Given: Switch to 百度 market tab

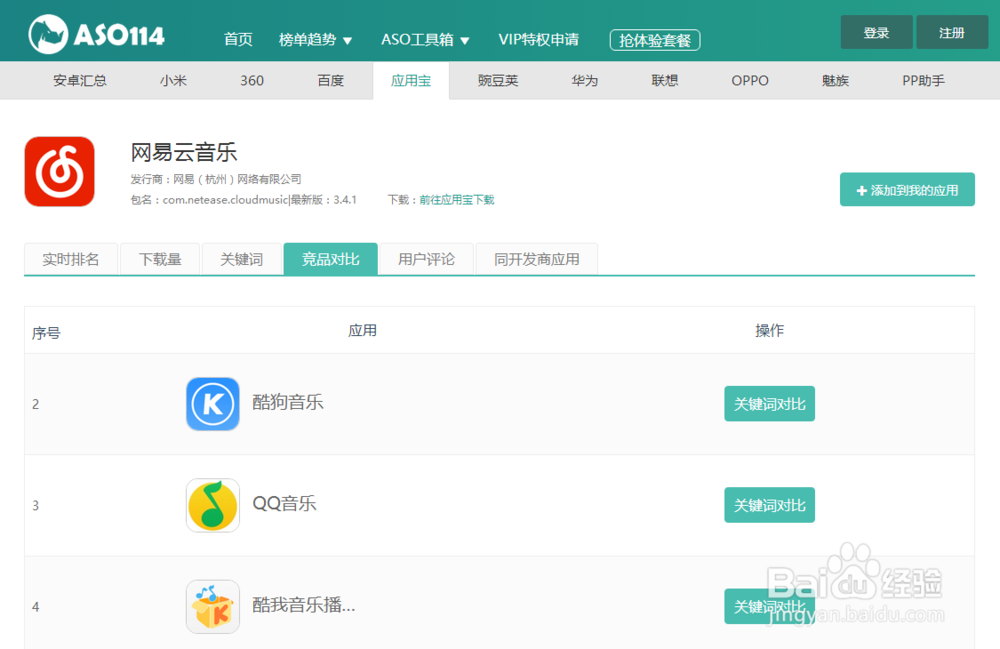Looking at the screenshot, I should point(330,80).
